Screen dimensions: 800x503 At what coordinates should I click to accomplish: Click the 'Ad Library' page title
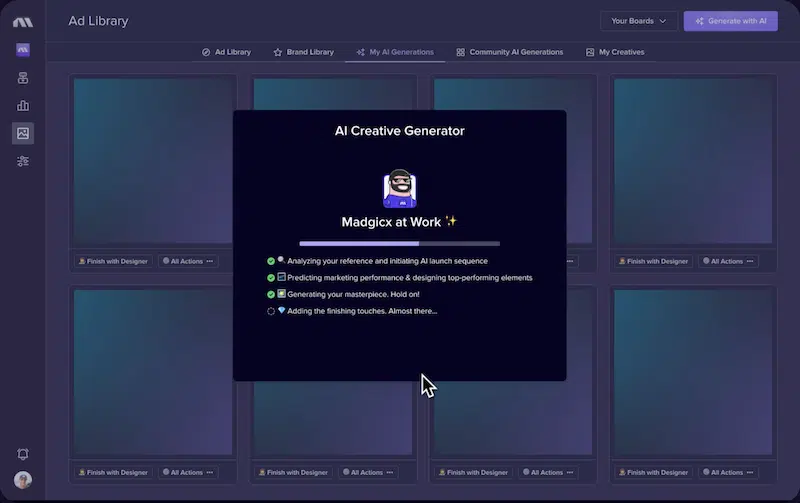click(x=98, y=21)
